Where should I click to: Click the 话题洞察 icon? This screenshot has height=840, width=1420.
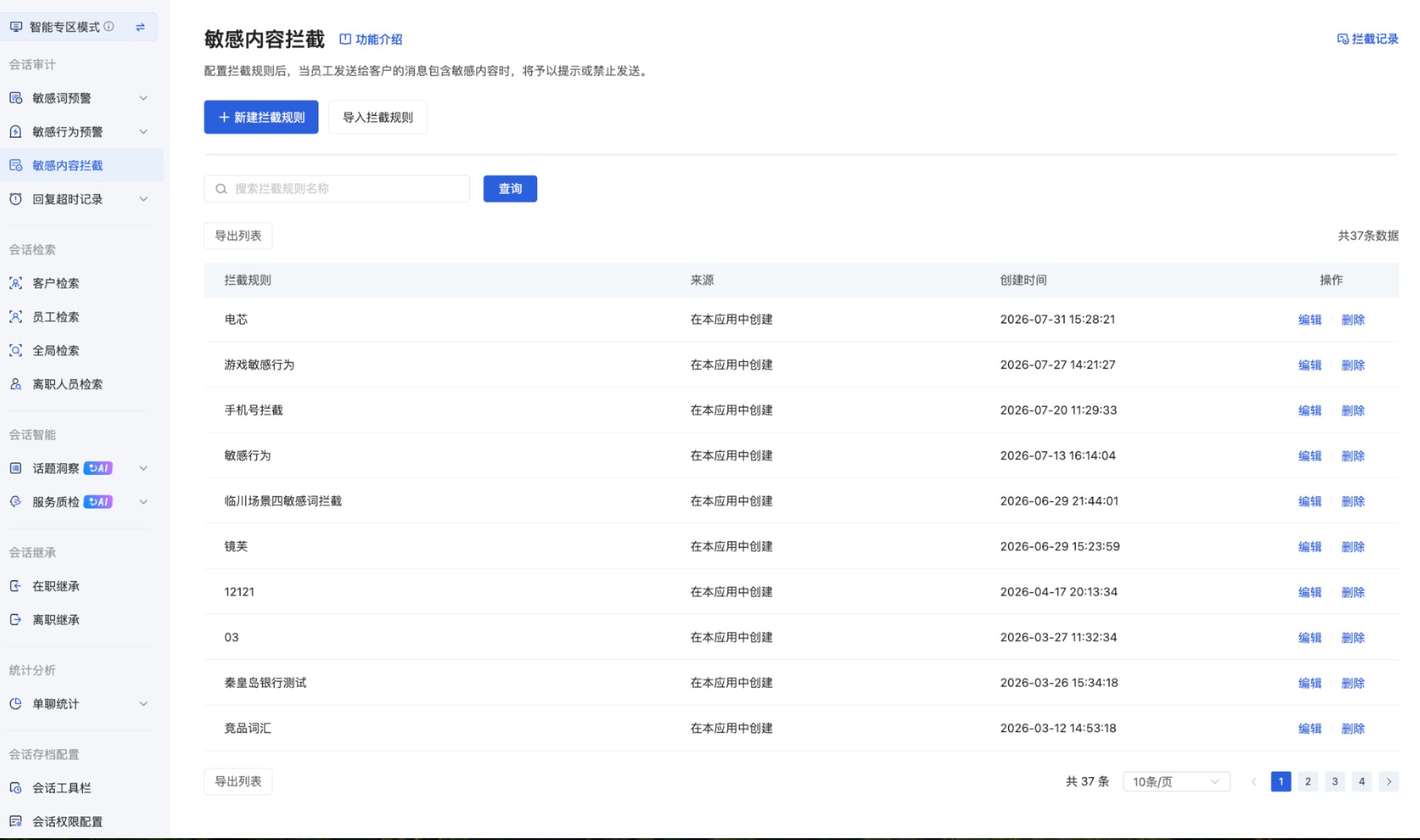pyautogui.click(x=16, y=468)
